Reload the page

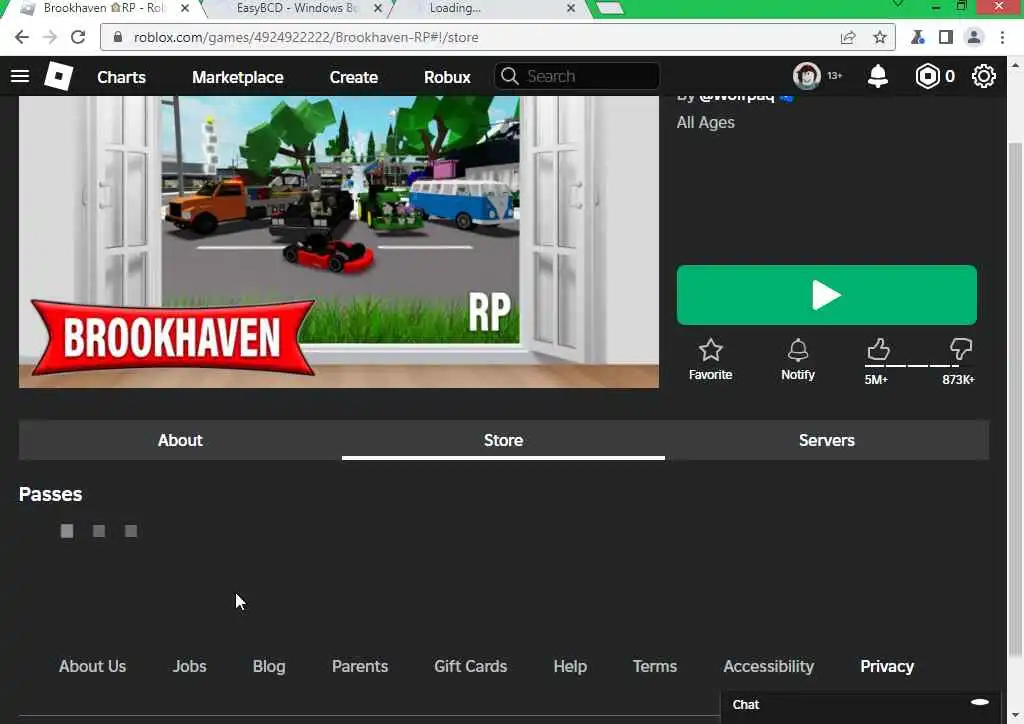[x=78, y=37]
